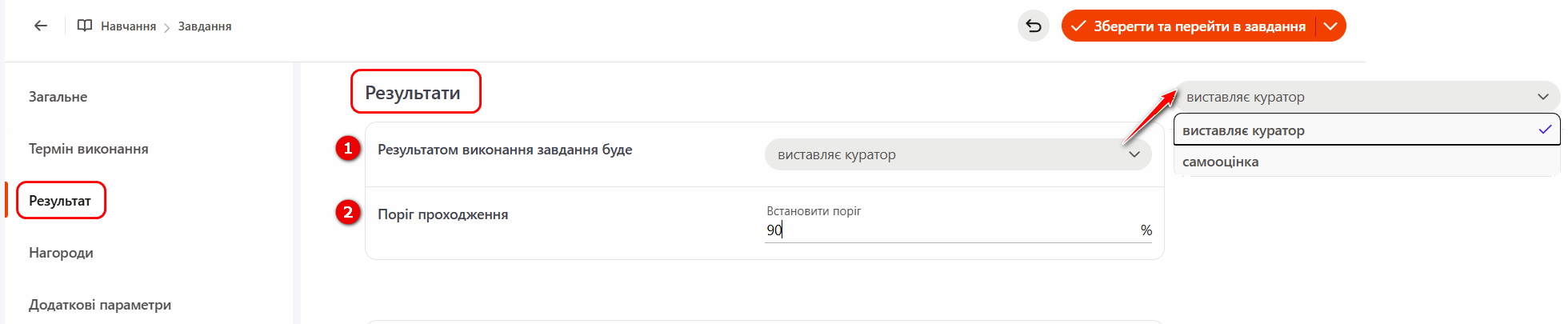Click the checkmark icon on the save button

point(1078,26)
